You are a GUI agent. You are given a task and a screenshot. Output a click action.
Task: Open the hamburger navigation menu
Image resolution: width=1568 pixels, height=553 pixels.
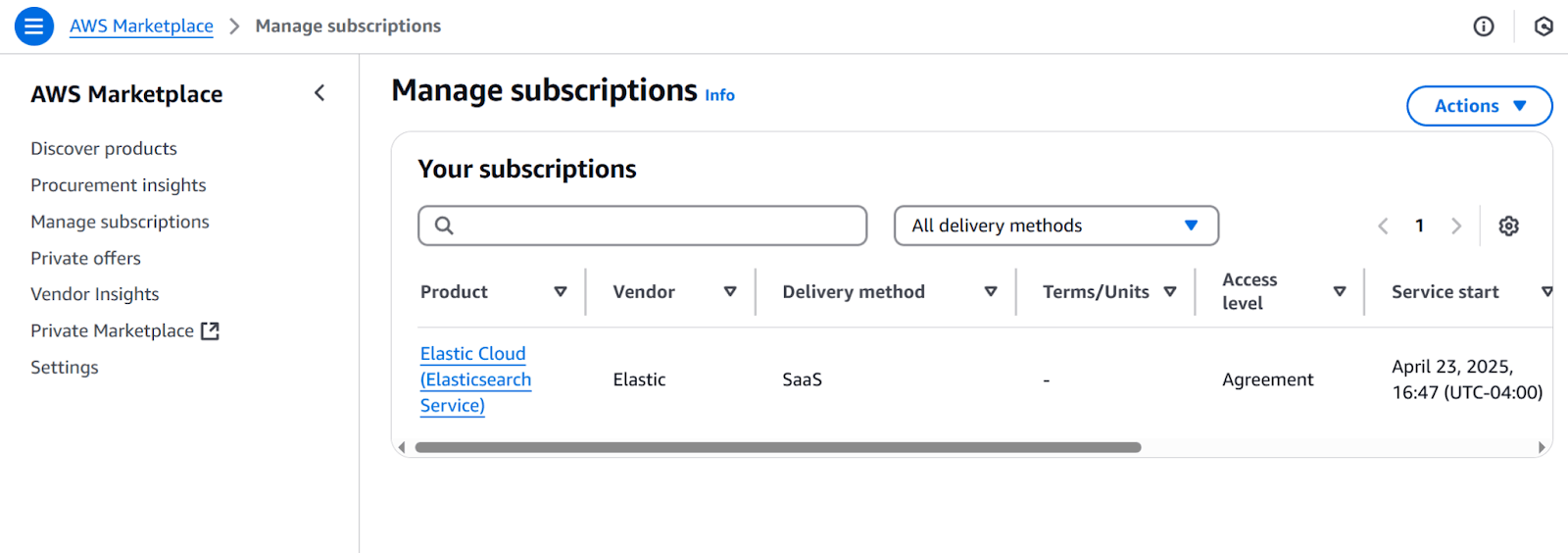pos(34,26)
